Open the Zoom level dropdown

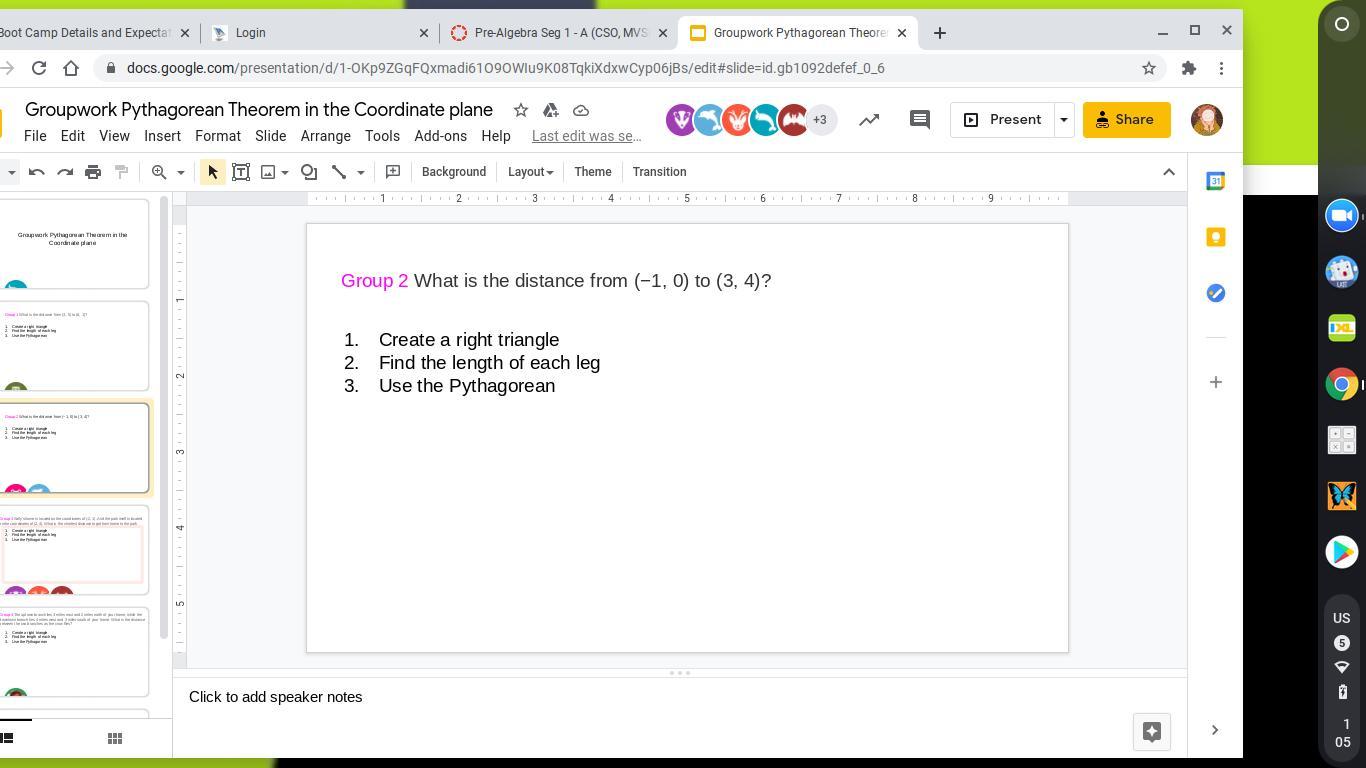180,172
